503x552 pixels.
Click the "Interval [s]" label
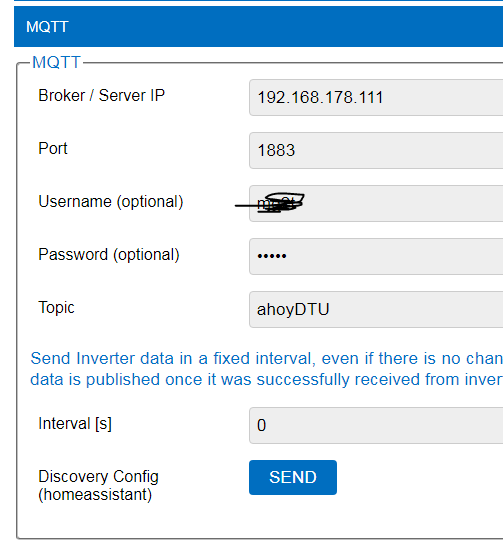pyautogui.click(x=75, y=424)
